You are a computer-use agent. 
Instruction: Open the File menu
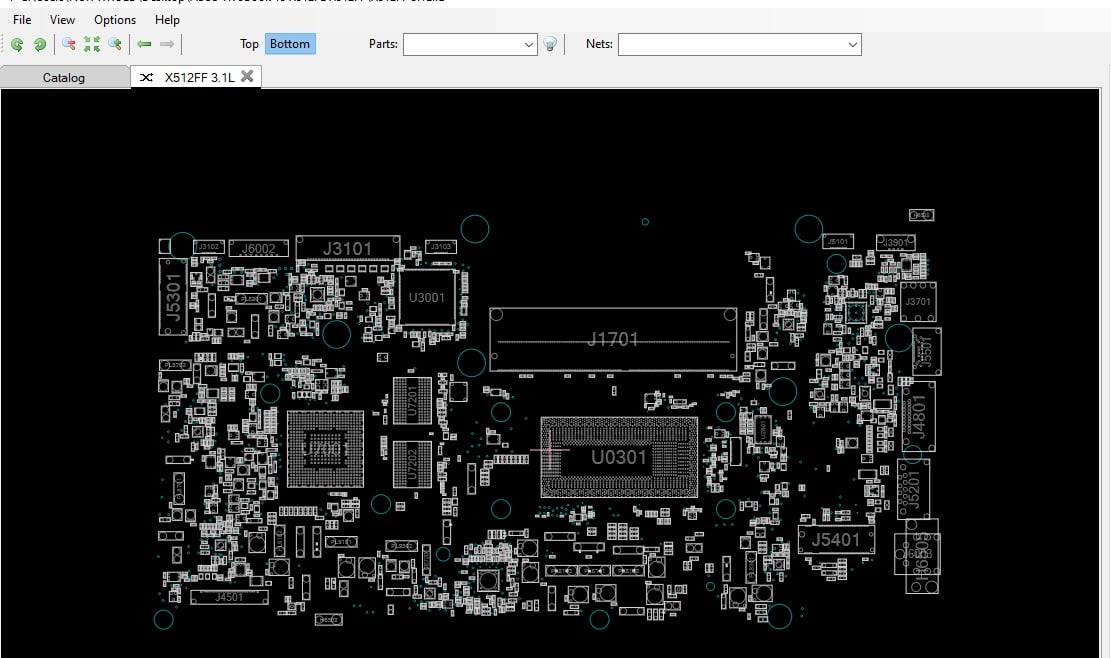22,20
